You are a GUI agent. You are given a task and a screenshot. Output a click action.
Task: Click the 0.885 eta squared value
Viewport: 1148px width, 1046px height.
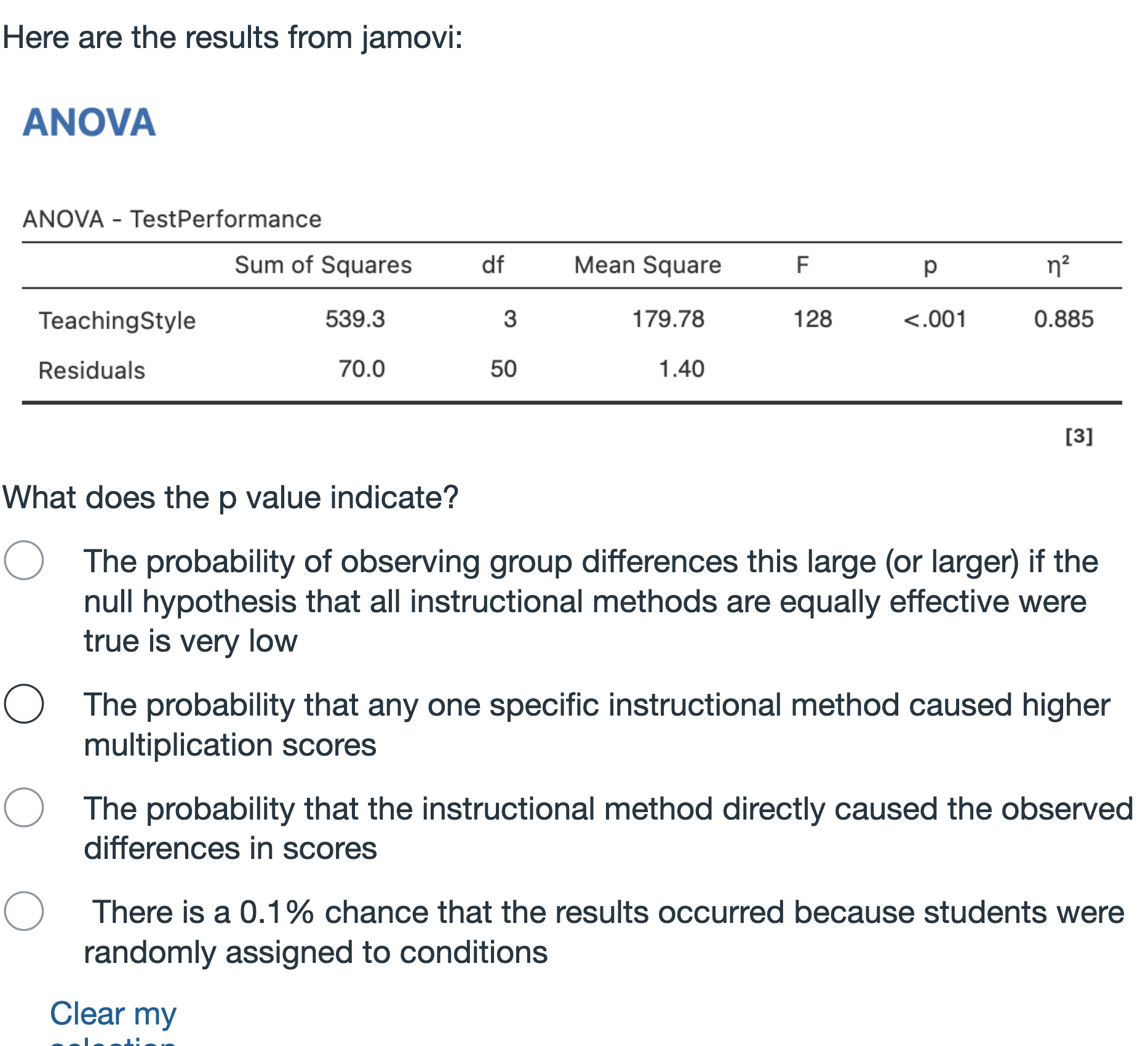[x=1064, y=319]
